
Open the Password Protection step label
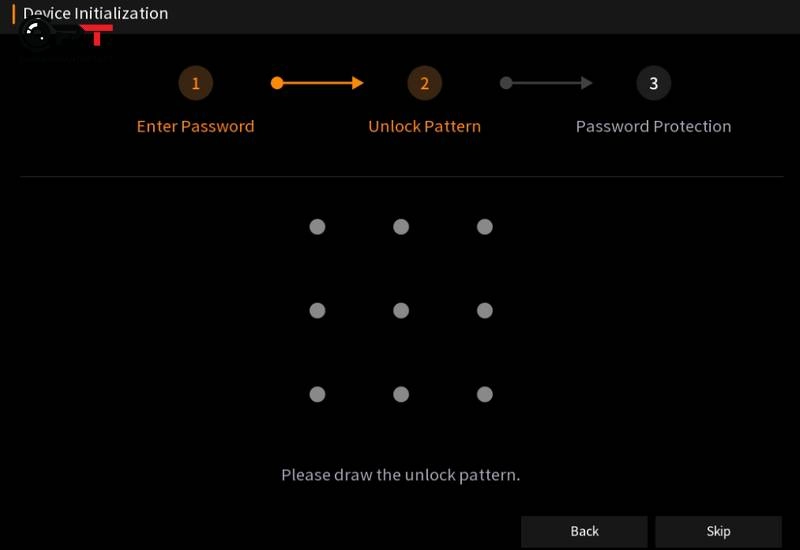coord(653,127)
